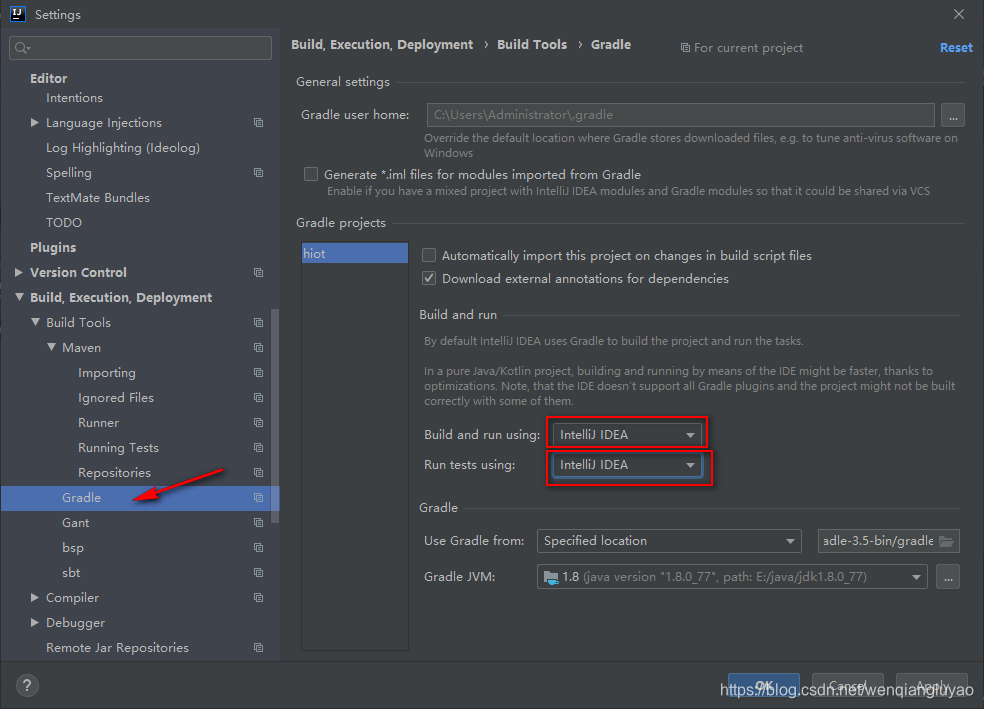
Task: Click the Reset link
Action: pos(956,48)
